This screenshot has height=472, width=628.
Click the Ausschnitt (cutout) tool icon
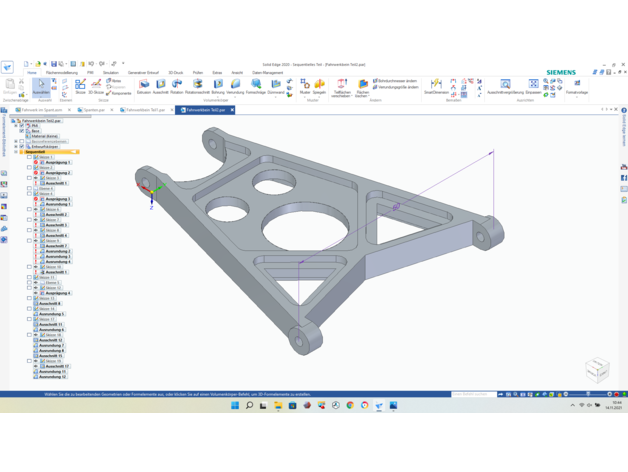coord(160,85)
